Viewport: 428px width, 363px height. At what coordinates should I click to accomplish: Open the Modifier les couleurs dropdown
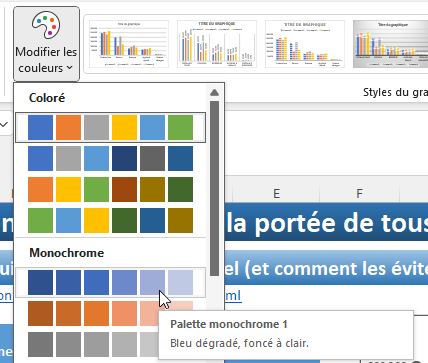tap(46, 44)
